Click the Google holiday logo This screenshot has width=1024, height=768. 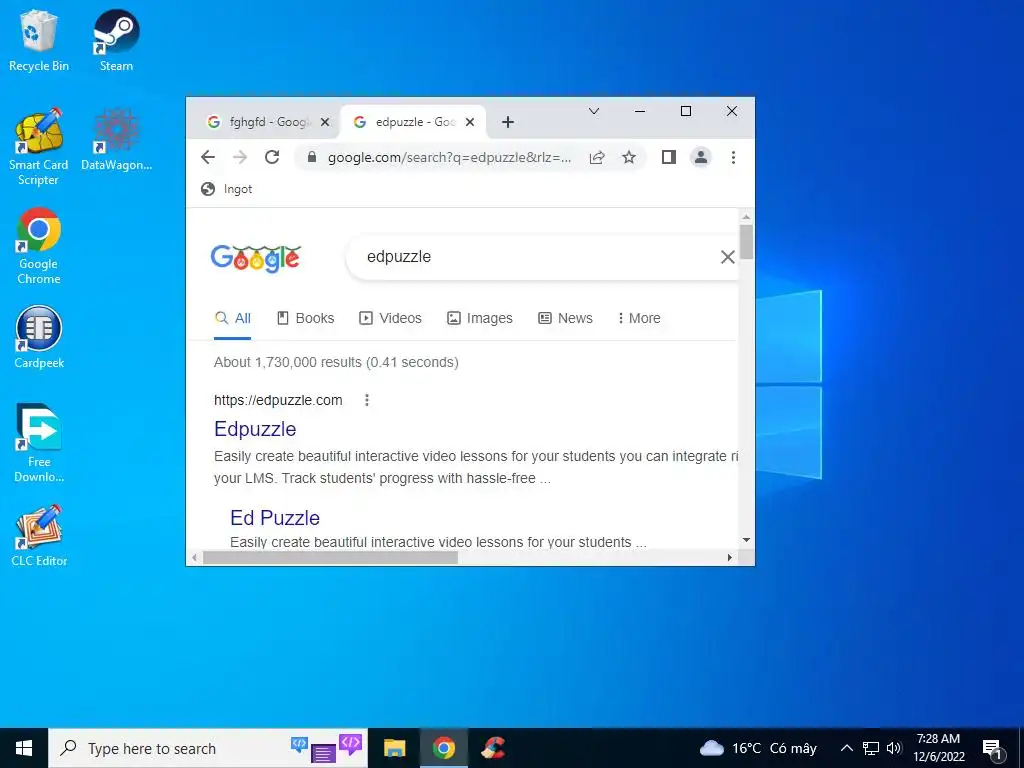(255, 259)
